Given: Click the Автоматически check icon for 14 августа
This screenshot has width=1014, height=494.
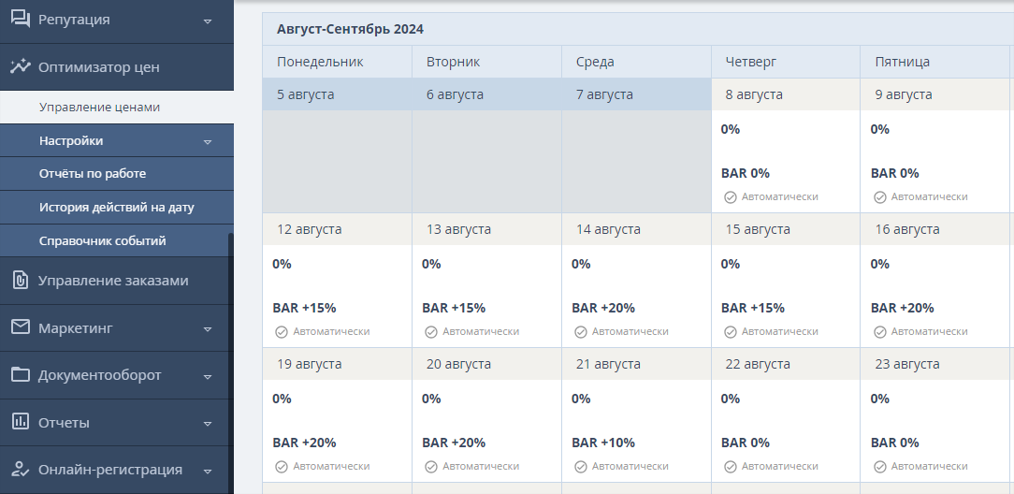Looking at the screenshot, I should 581,332.
